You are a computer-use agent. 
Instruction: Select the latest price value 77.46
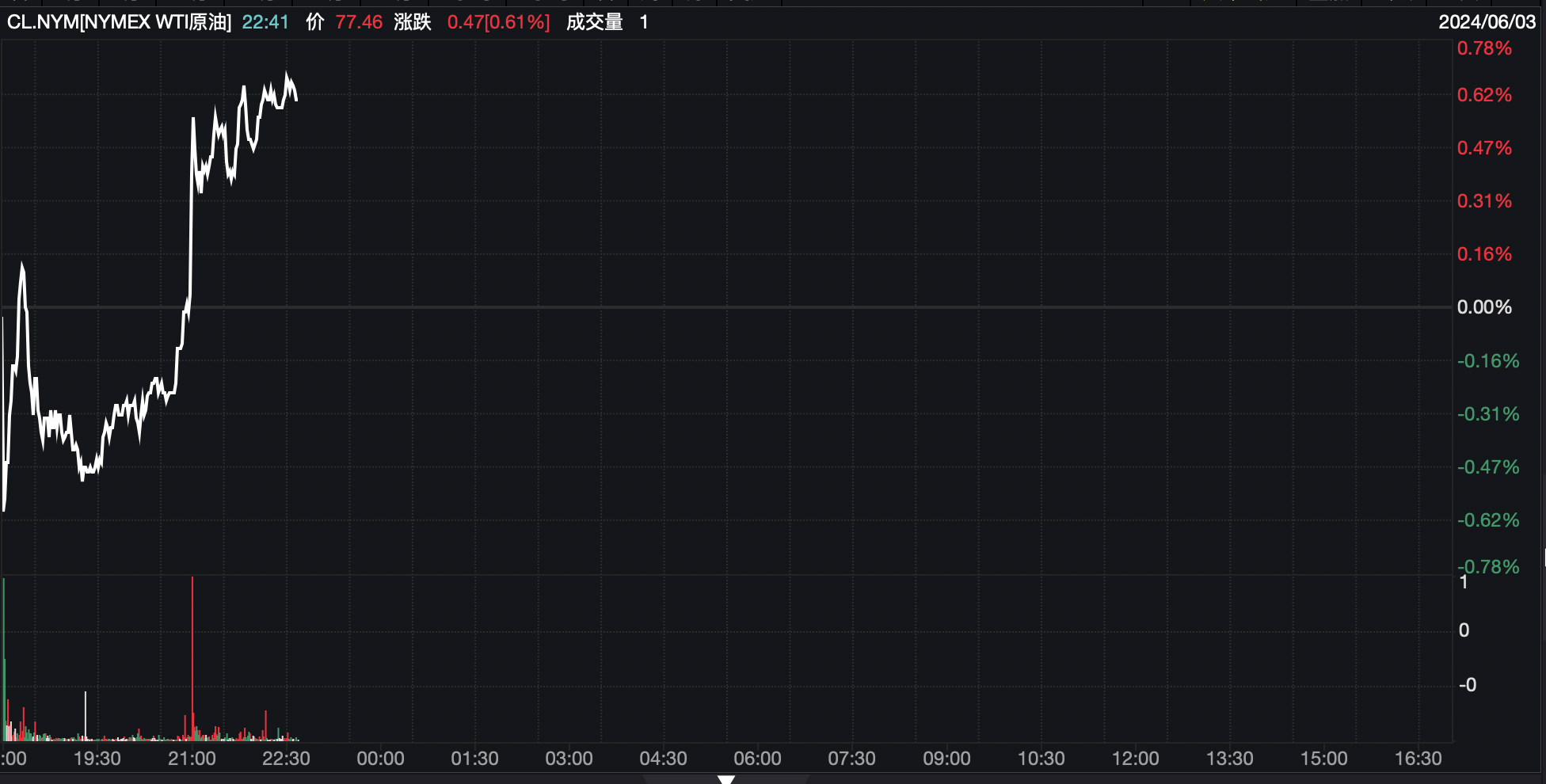359,22
